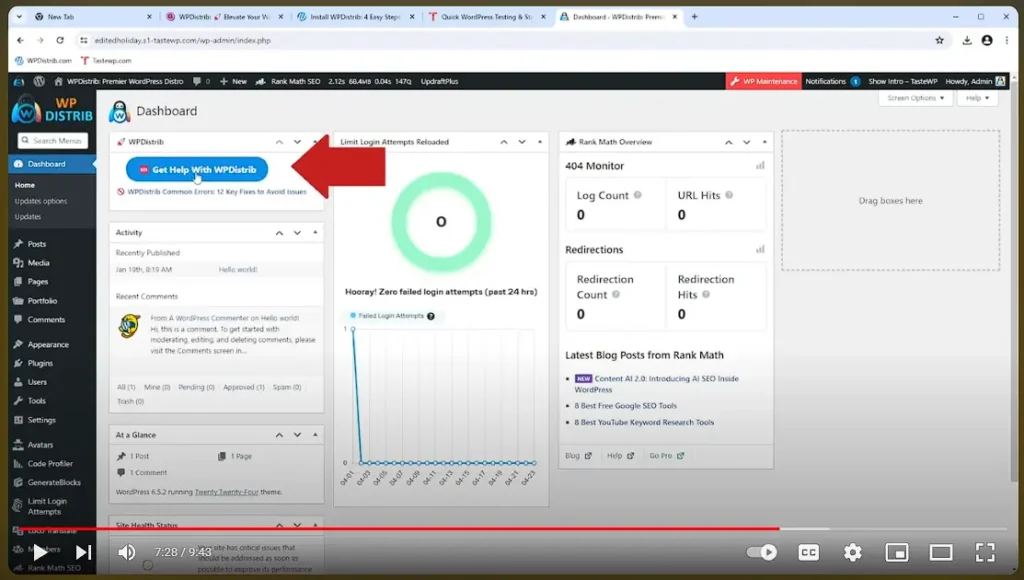Screen dimensions: 1024x580
Task: Select Dashboard in sidebar
Action: click(x=46, y=164)
